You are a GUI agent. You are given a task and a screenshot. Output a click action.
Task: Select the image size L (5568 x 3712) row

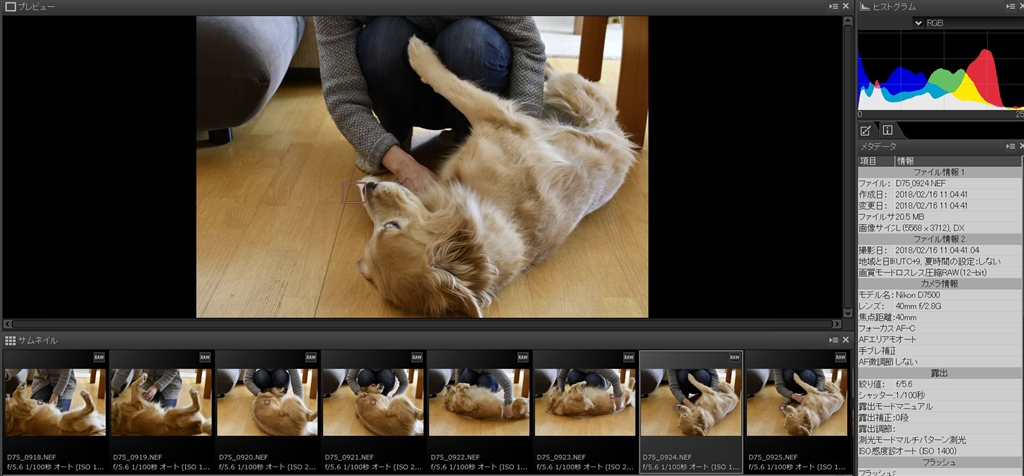[x=939, y=228]
